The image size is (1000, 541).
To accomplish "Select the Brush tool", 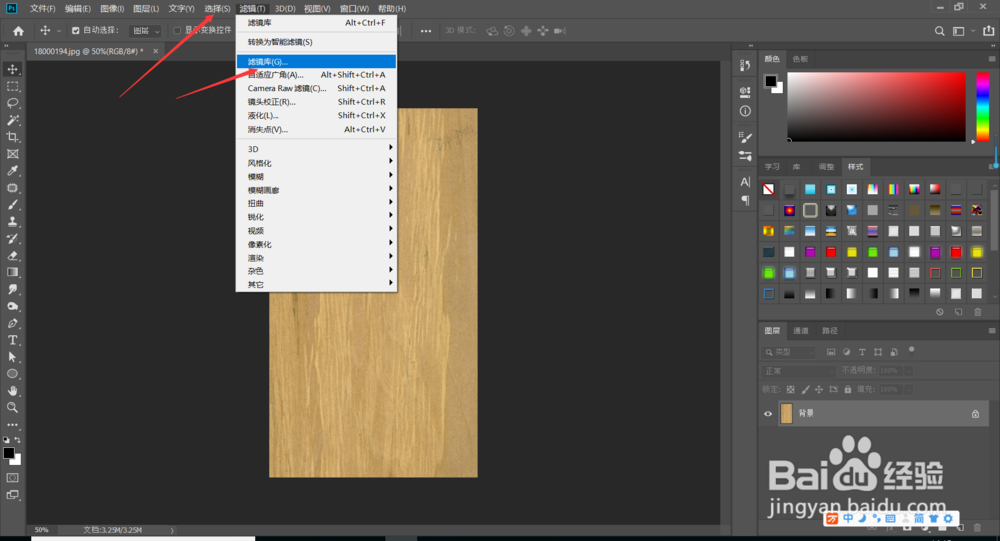I will point(12,205).
